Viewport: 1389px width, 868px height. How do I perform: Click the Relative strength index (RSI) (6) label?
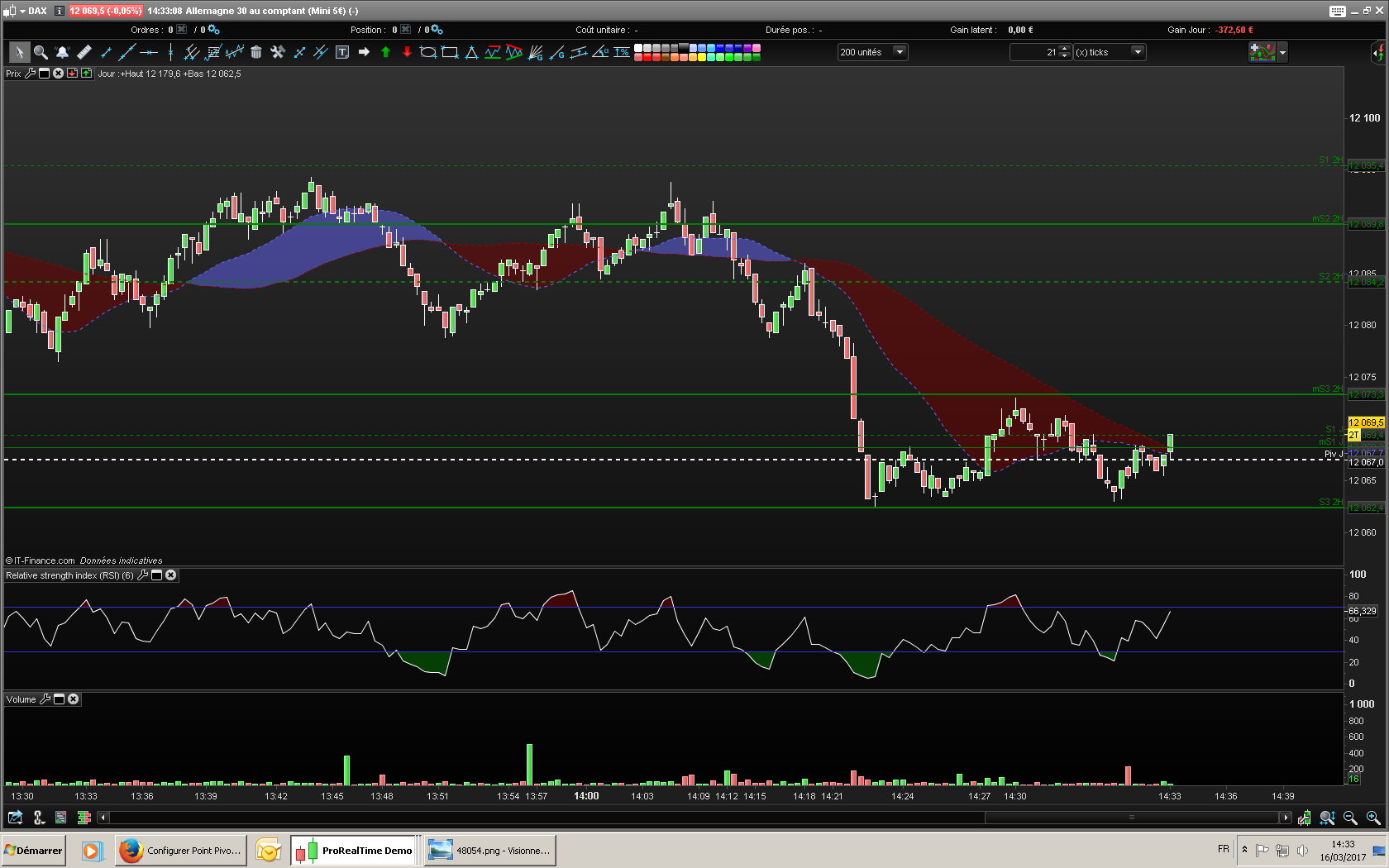tap(69, 575)
